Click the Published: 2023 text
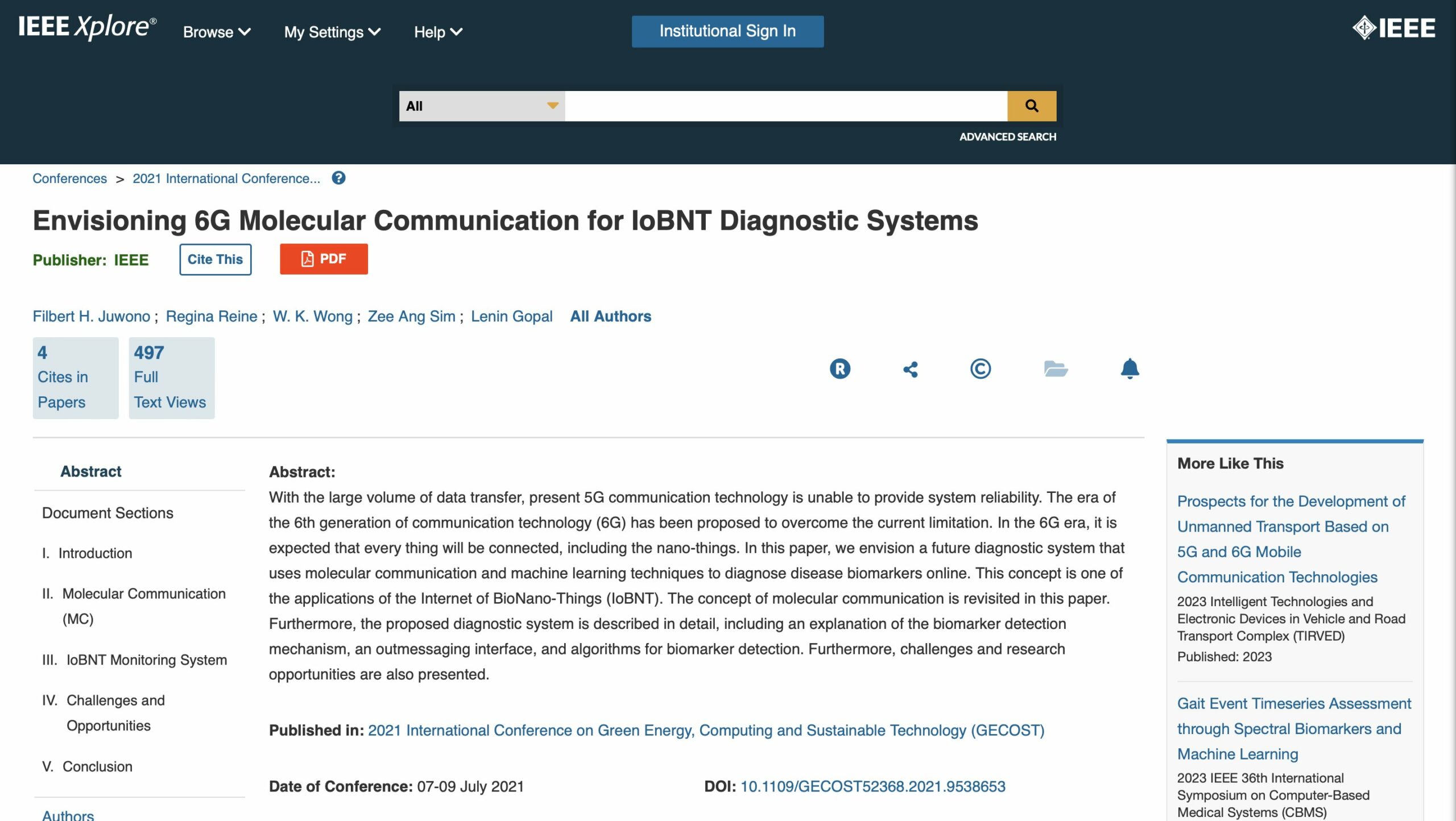1456x821 pixels. [1225, 657]
